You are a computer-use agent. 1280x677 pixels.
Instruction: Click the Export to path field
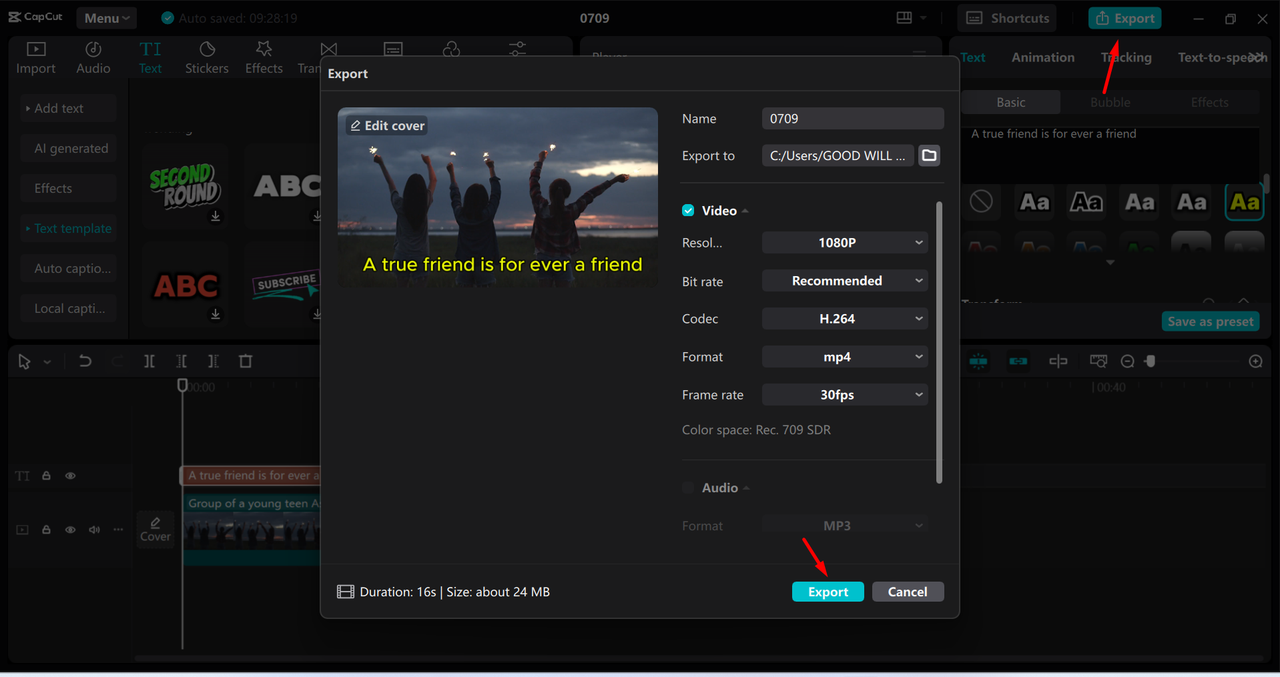coord(838,155)
